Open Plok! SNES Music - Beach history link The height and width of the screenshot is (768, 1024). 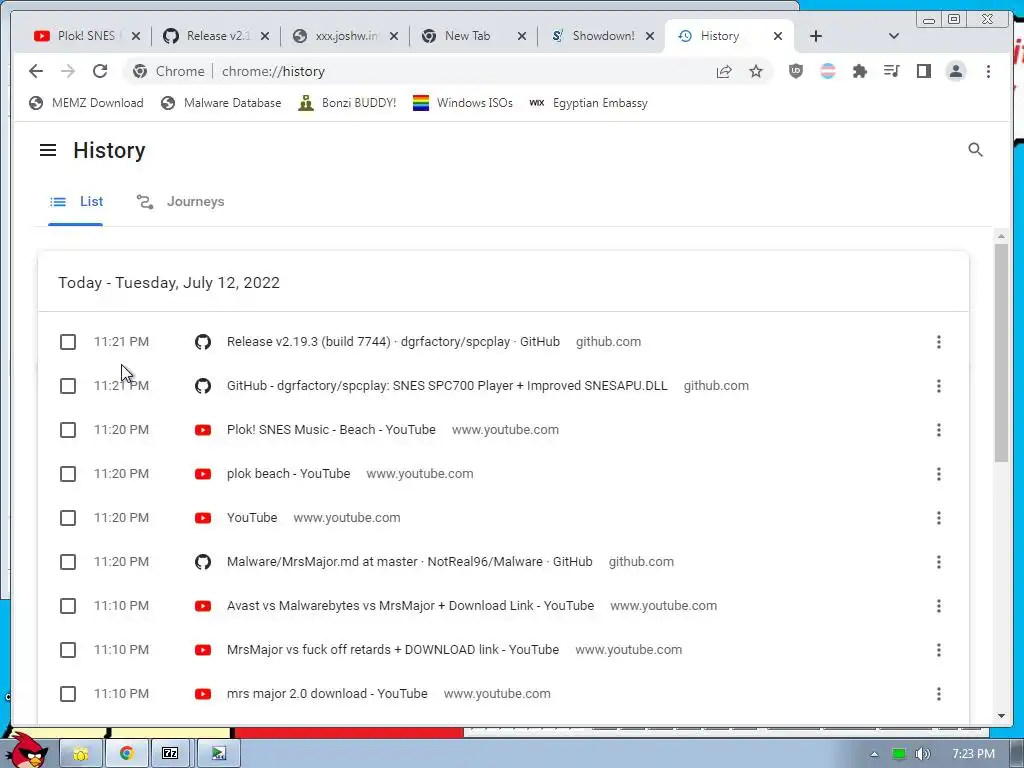[x=331, y=430]
